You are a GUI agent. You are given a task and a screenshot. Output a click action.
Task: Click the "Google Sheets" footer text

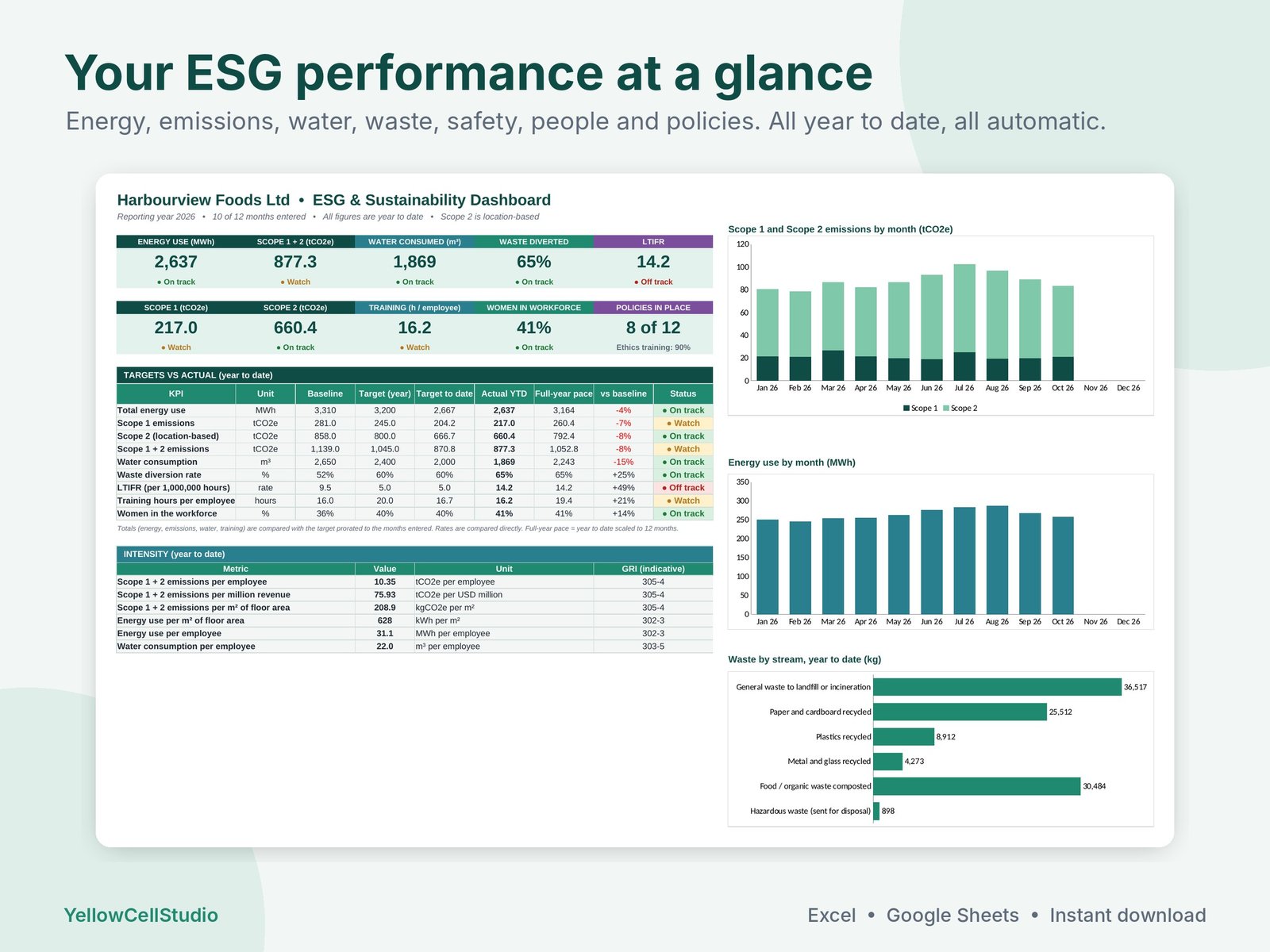click(952, 916)
